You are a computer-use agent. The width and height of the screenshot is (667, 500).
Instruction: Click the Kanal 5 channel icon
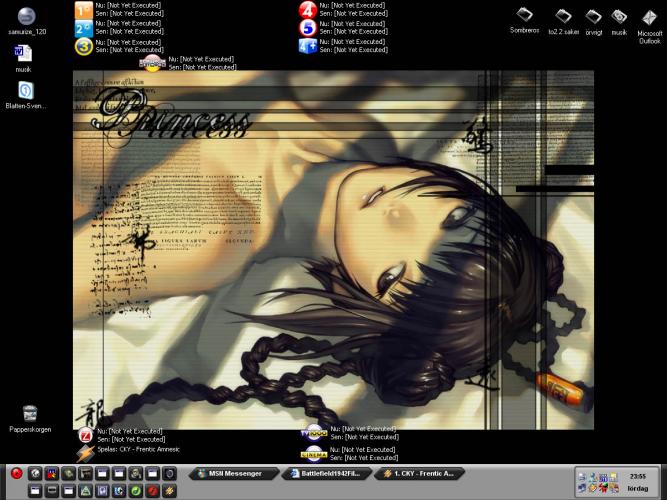308,28
